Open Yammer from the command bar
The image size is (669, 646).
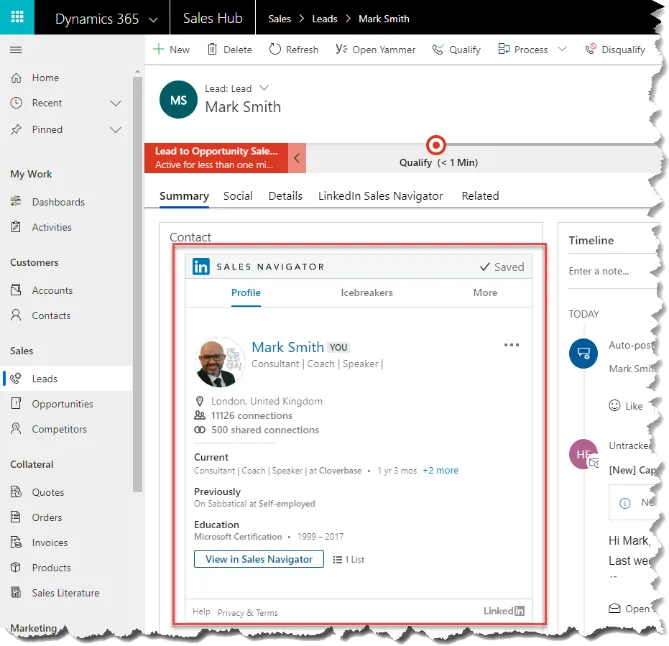[375, 49]
